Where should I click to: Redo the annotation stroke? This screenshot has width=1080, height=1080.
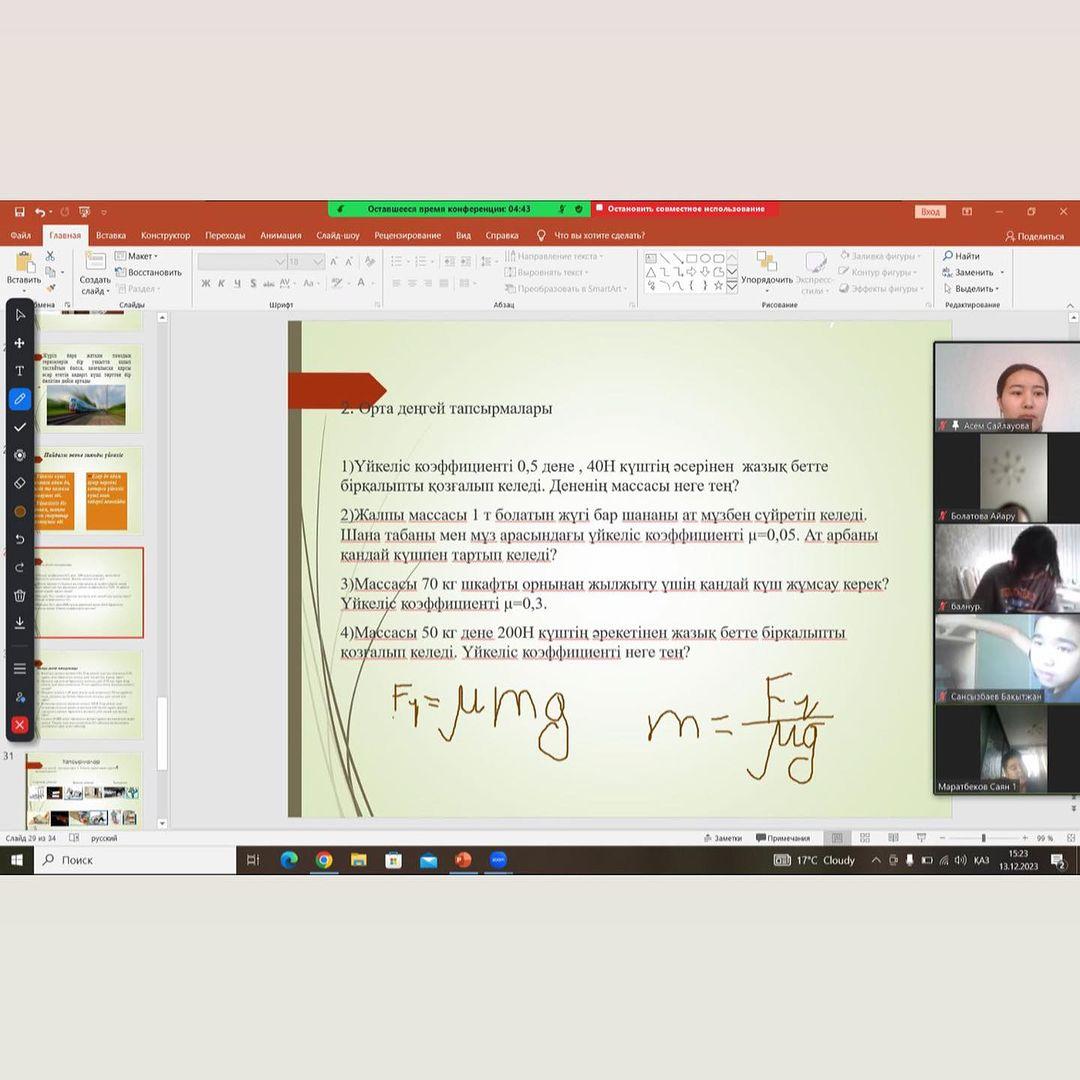point(20,567)
